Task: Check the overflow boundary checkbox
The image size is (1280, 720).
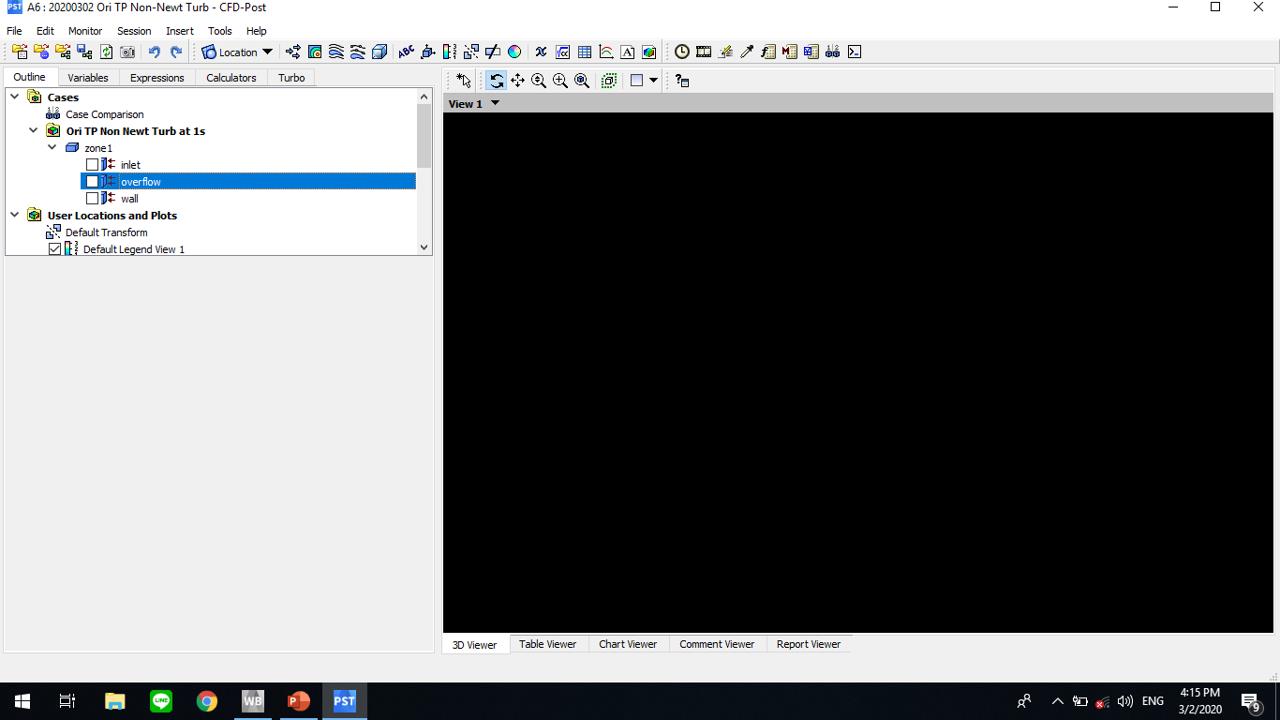Action: coord(92,182)
